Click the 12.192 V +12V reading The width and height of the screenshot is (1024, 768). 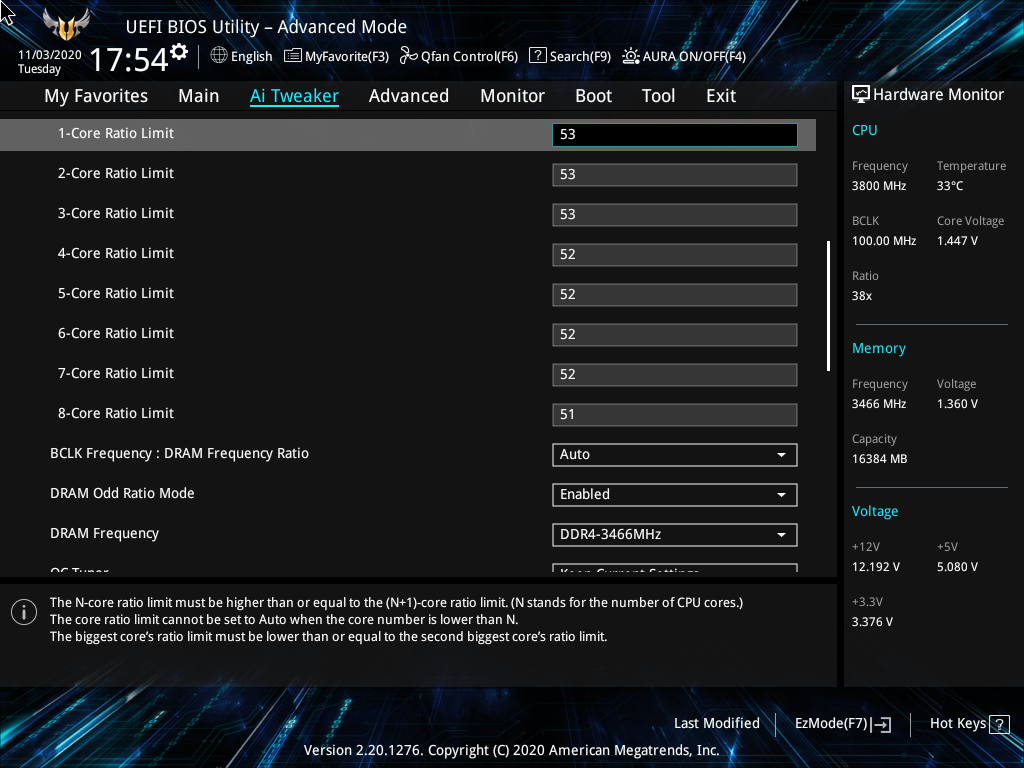click(875, 567)
